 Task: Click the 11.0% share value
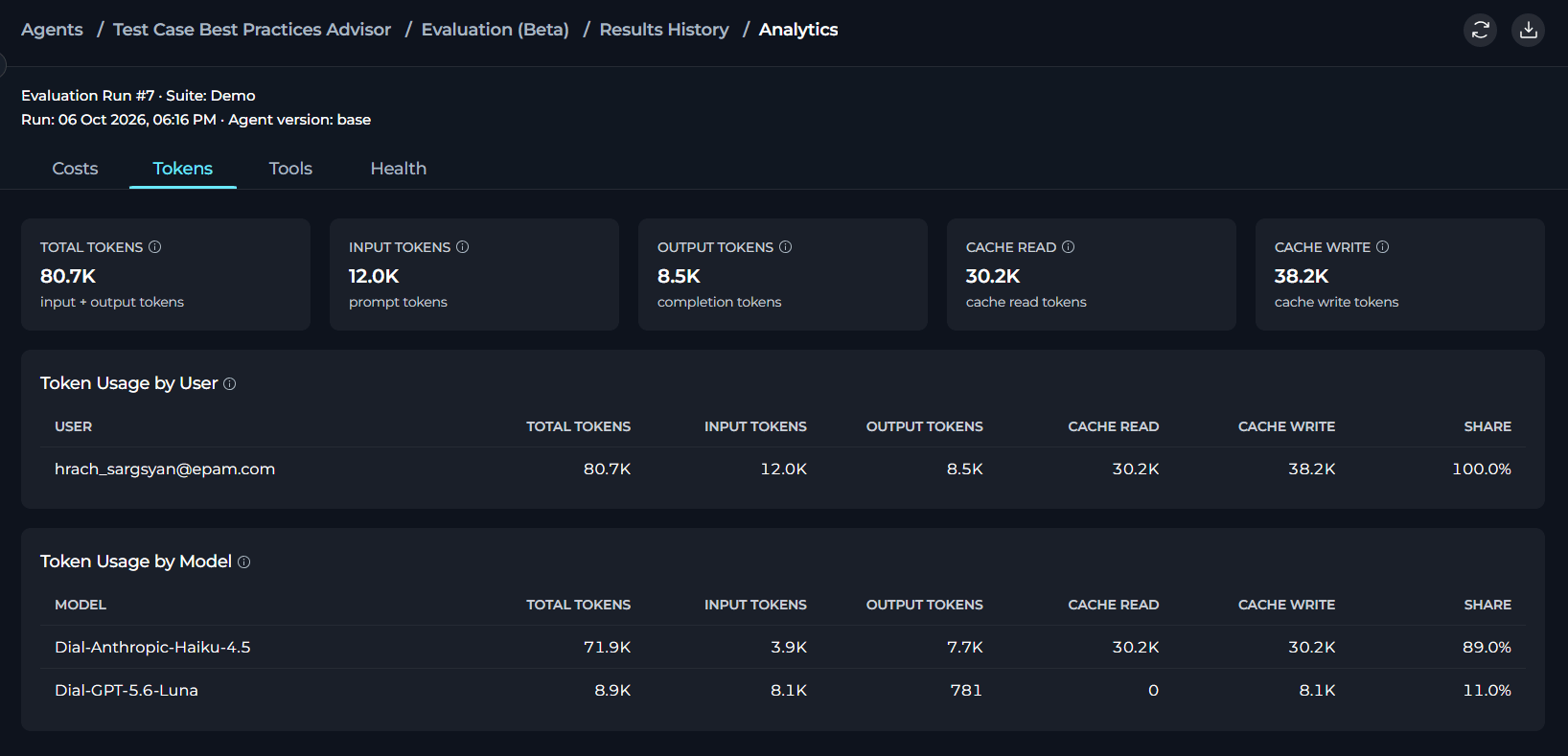[1487, 690]
